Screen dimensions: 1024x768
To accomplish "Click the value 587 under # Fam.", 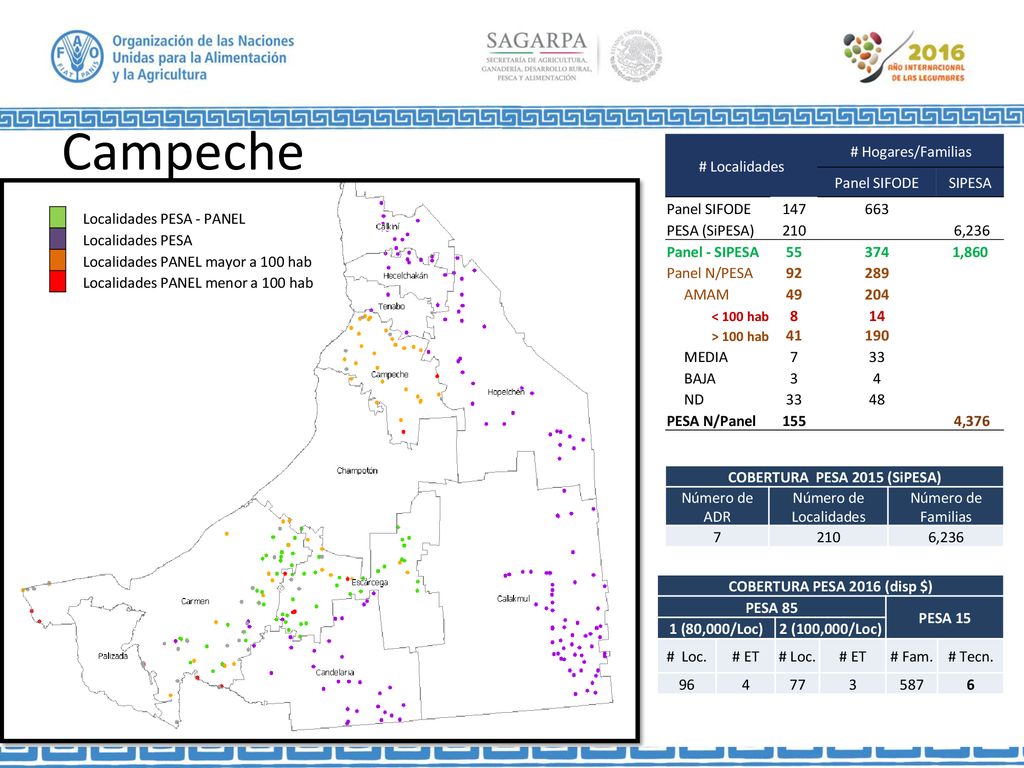I will [912, 684].
